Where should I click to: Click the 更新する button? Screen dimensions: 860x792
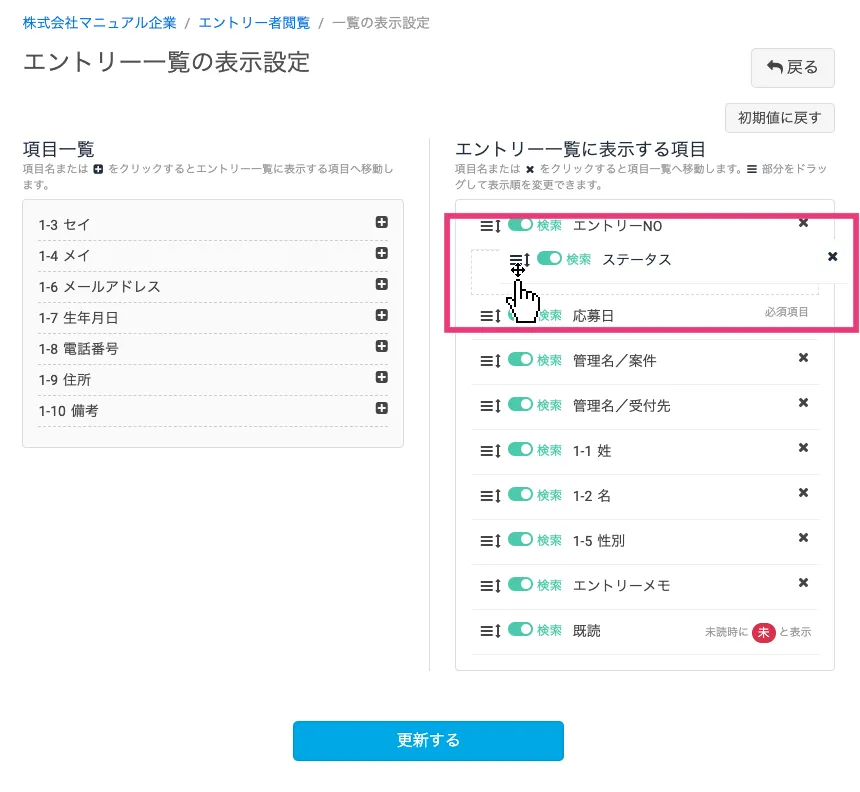tap(428, 741)
